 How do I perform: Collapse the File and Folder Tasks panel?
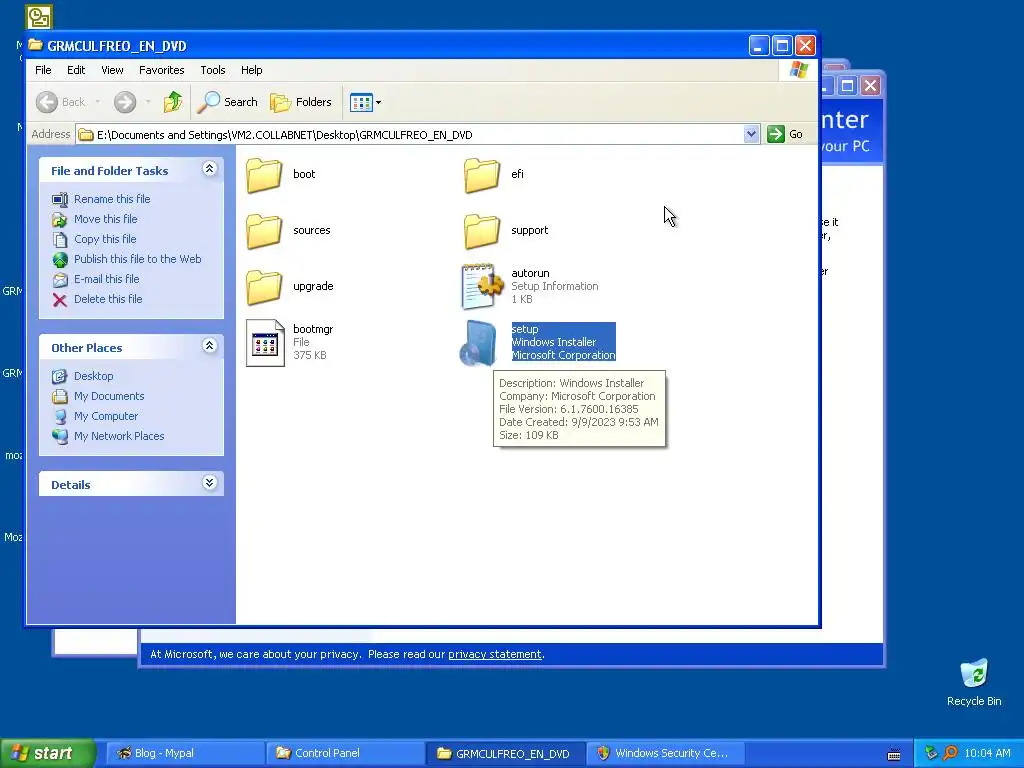pyautogui.click(x=209, y=169)
